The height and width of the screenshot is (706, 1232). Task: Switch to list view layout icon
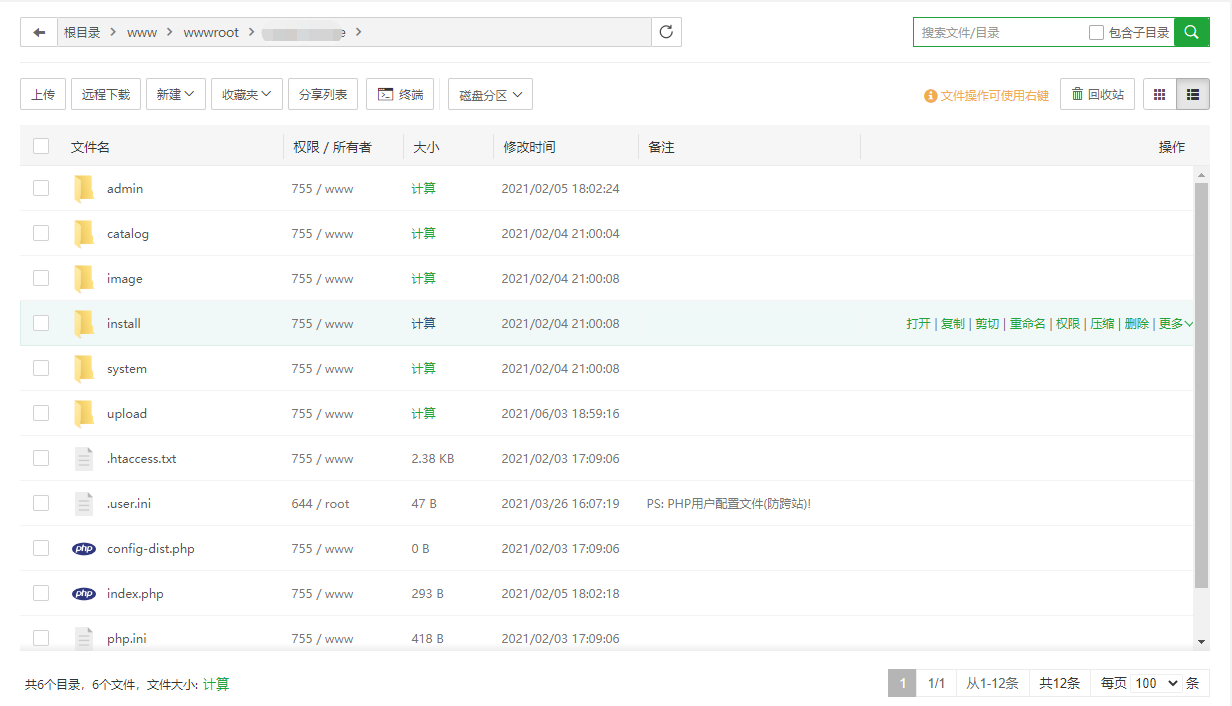(x=1192, y=95)
